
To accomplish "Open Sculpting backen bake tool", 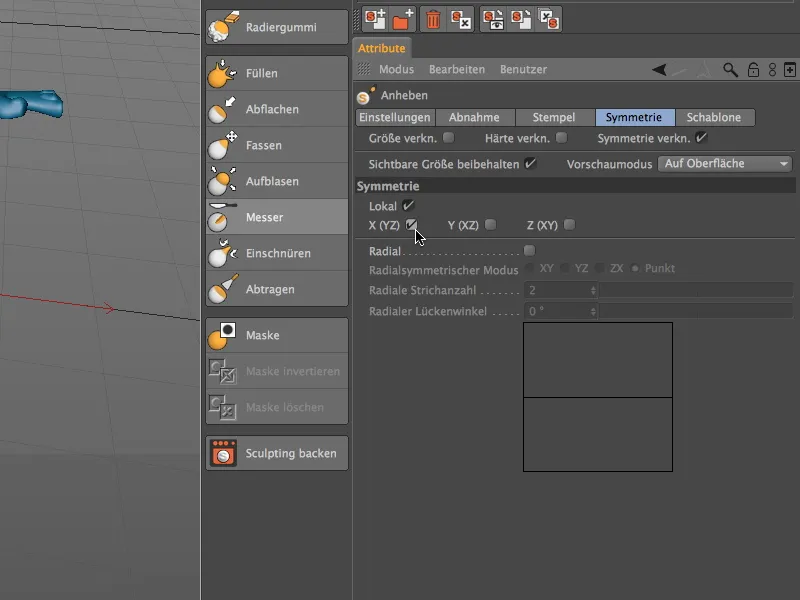I will tap(277, 453).
